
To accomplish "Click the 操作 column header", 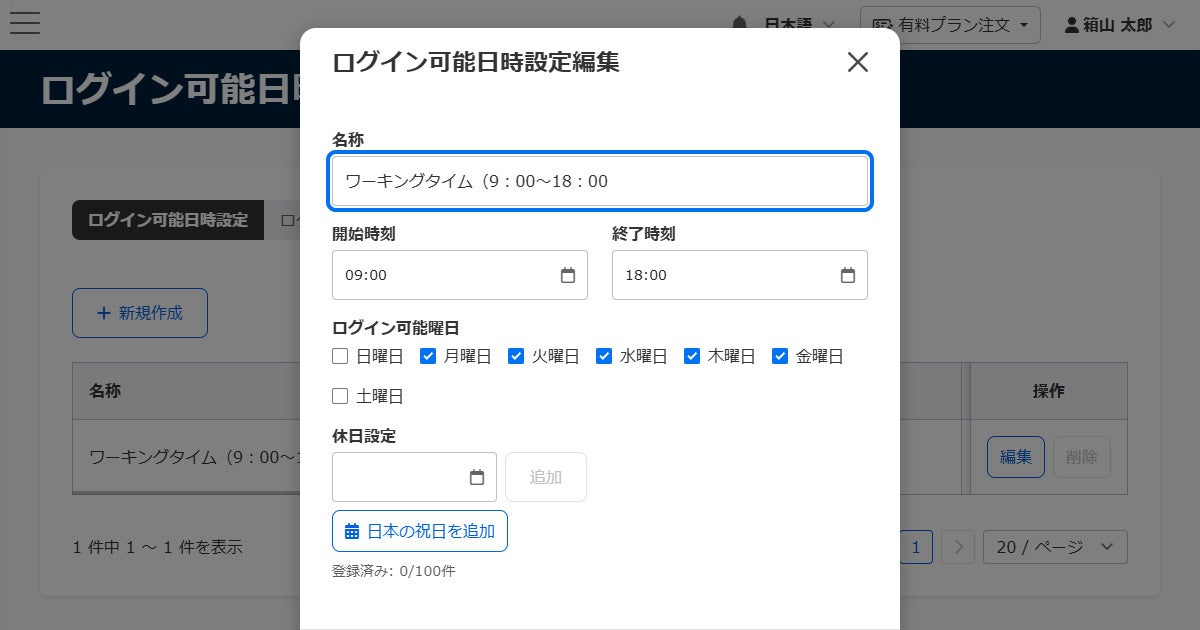I will tap(1049, 391).
